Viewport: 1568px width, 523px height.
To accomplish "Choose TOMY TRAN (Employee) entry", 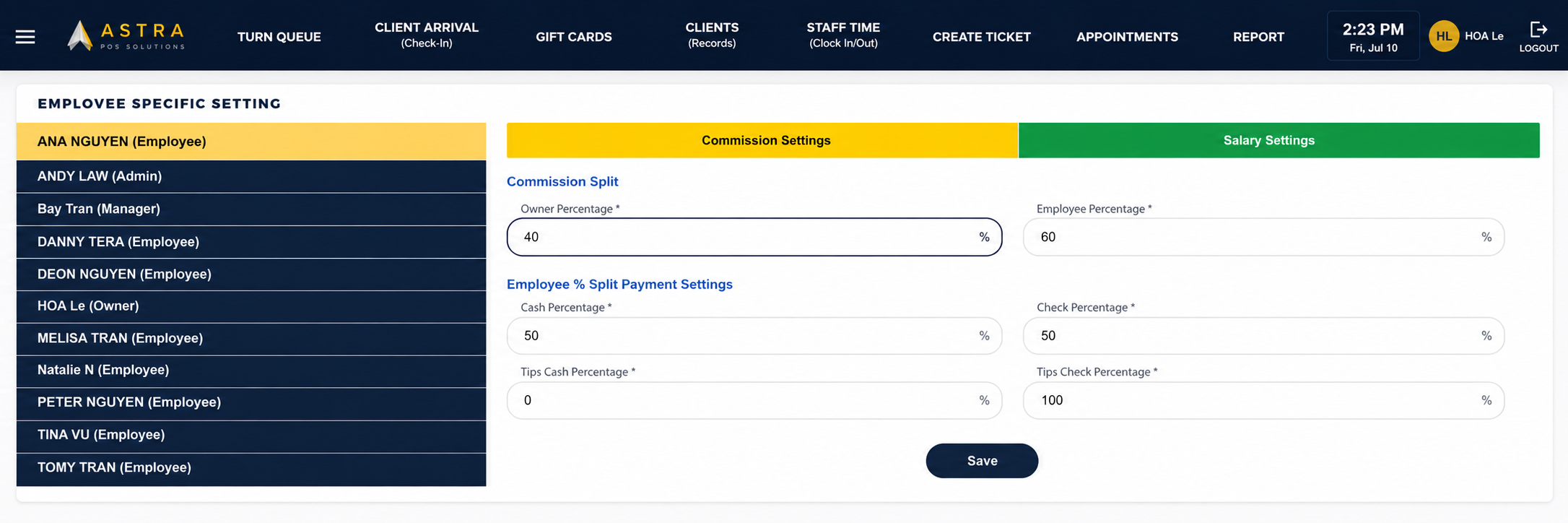I will [x=251, y=468].
